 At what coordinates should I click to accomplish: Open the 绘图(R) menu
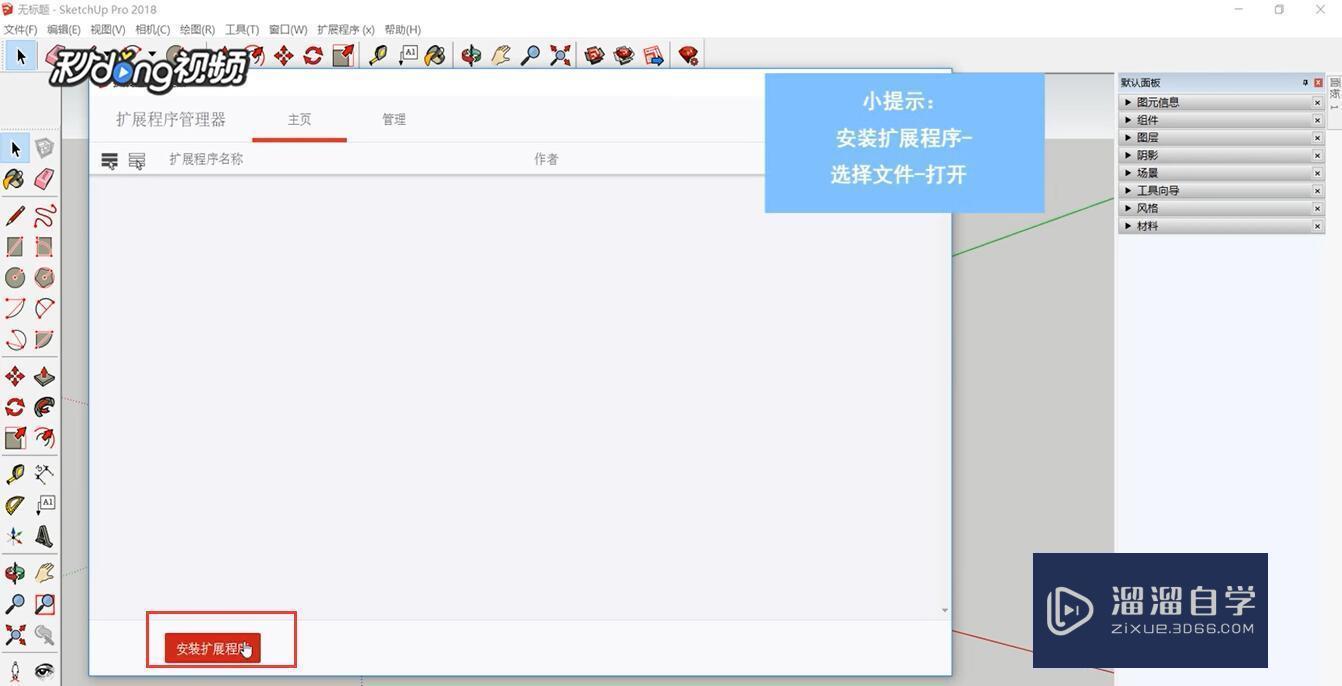197,30
